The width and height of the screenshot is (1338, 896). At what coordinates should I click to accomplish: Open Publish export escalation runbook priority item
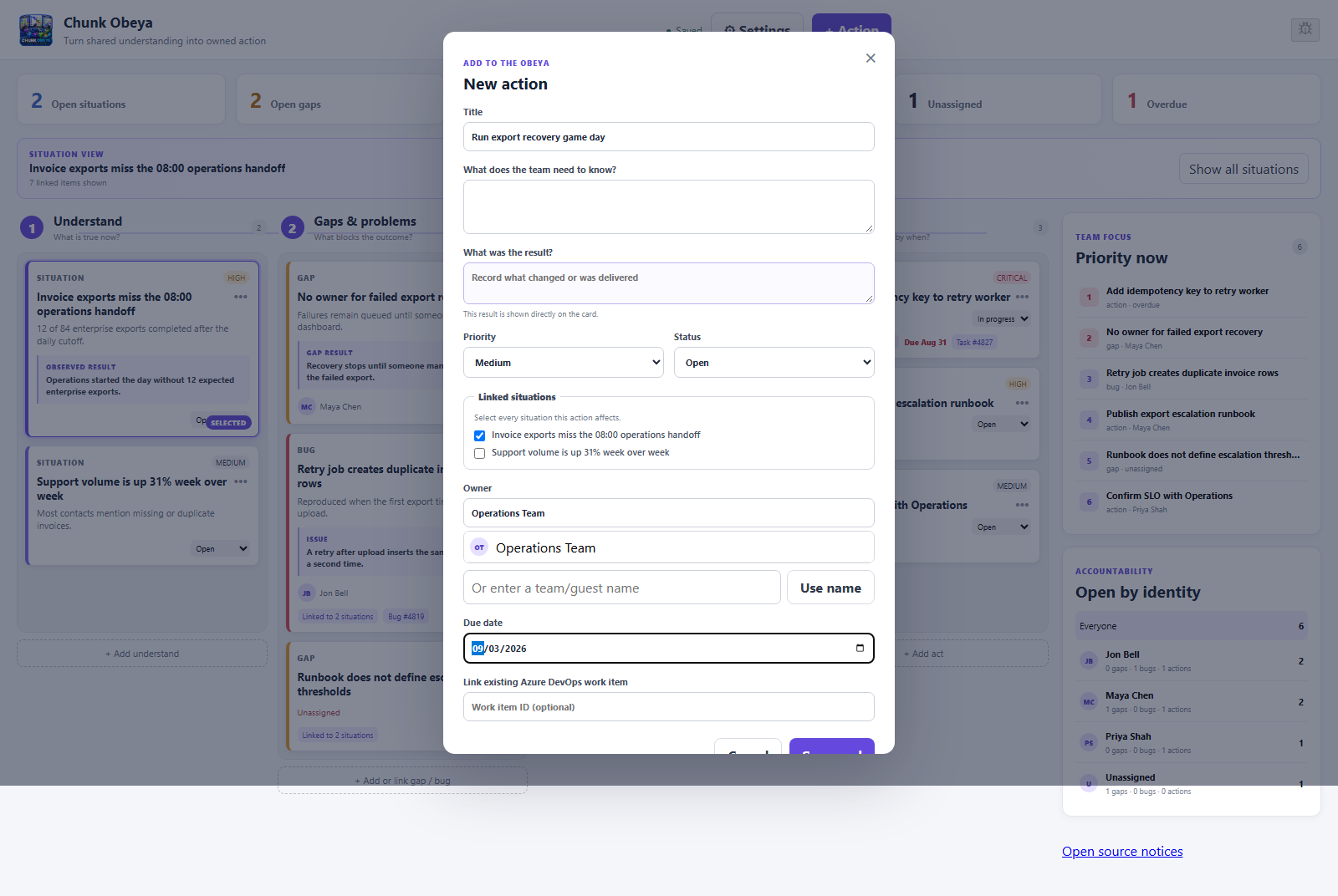1192,420
